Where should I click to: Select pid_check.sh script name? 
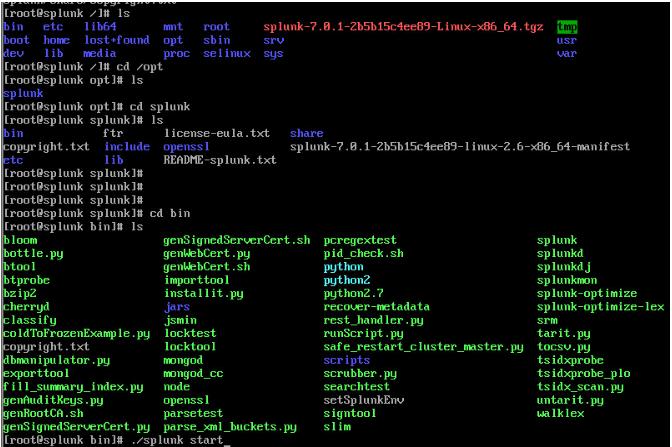pyautogui.click(x=363, y=253)
